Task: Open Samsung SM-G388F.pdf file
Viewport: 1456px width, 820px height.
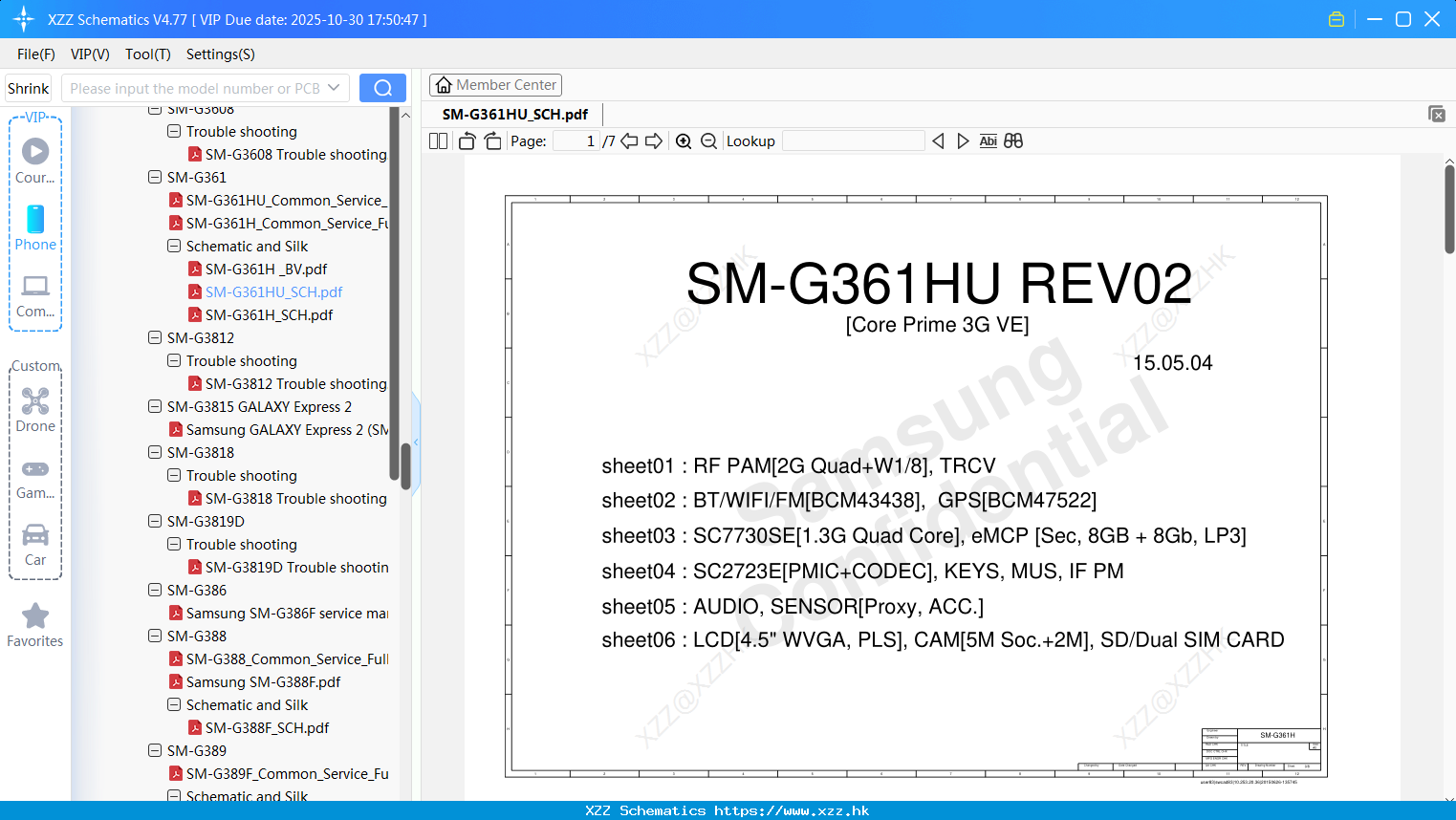Action: 254,681
